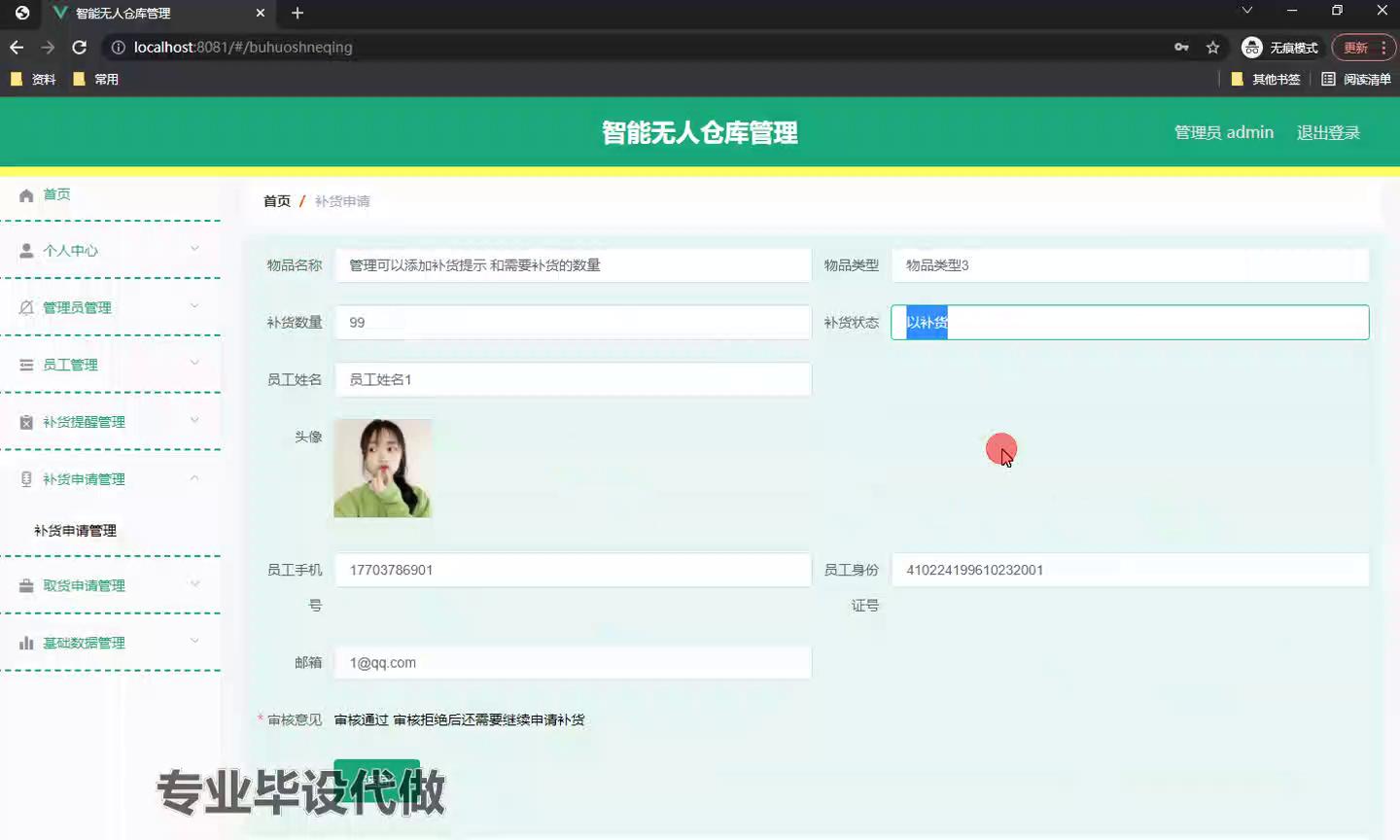Bookmark this page with the star icon
Viewport: 1400px width, 840px height.
[1212, 47]
